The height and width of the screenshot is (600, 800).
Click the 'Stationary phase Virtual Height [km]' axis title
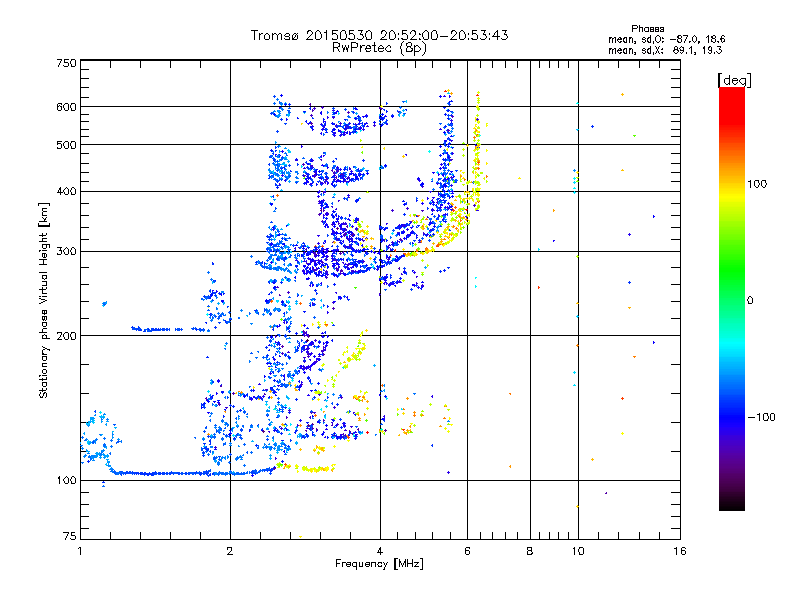point(43,300)
